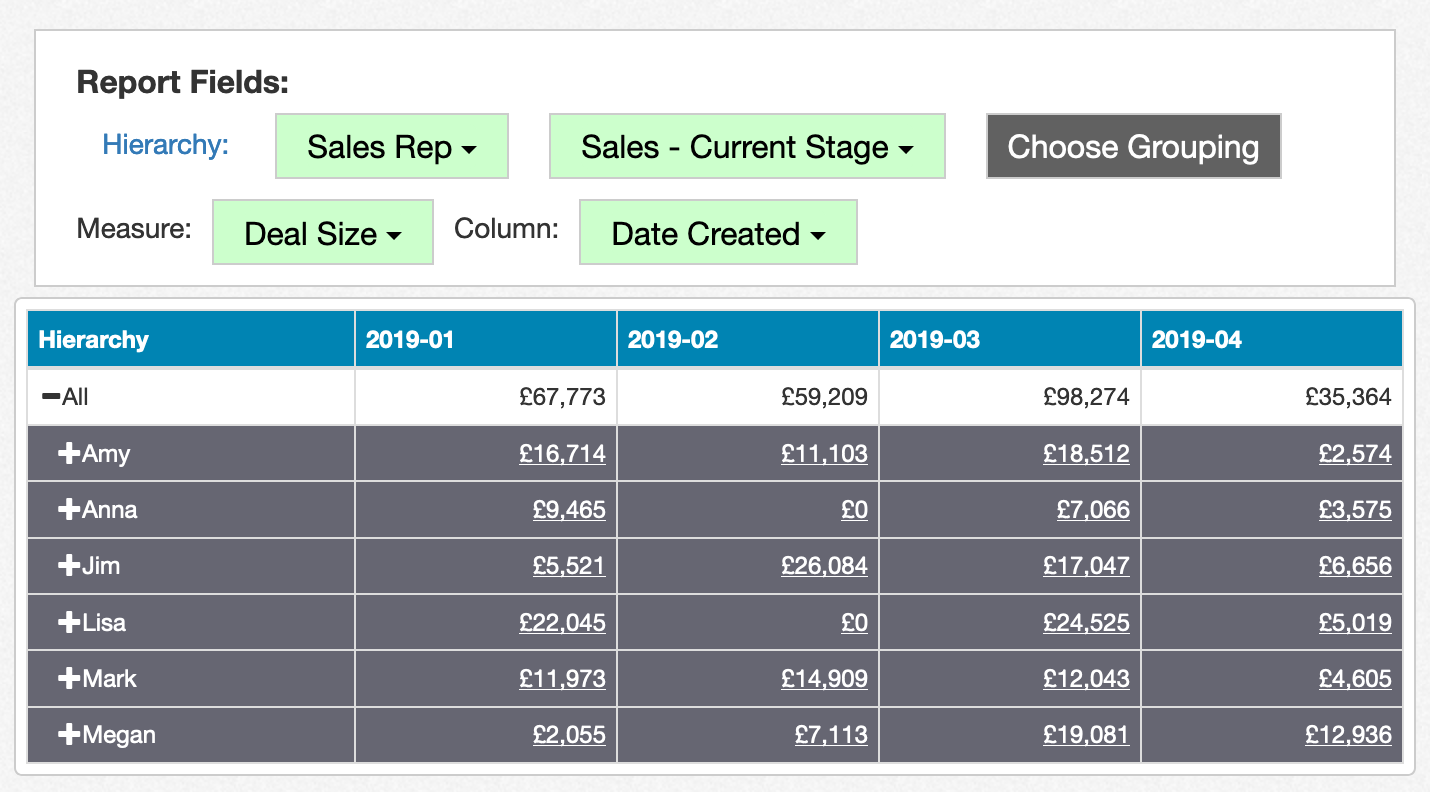Expand Anna's row with plus icon
The width and height of the screenshot is (1430, 792).
(x=68, y=510)
